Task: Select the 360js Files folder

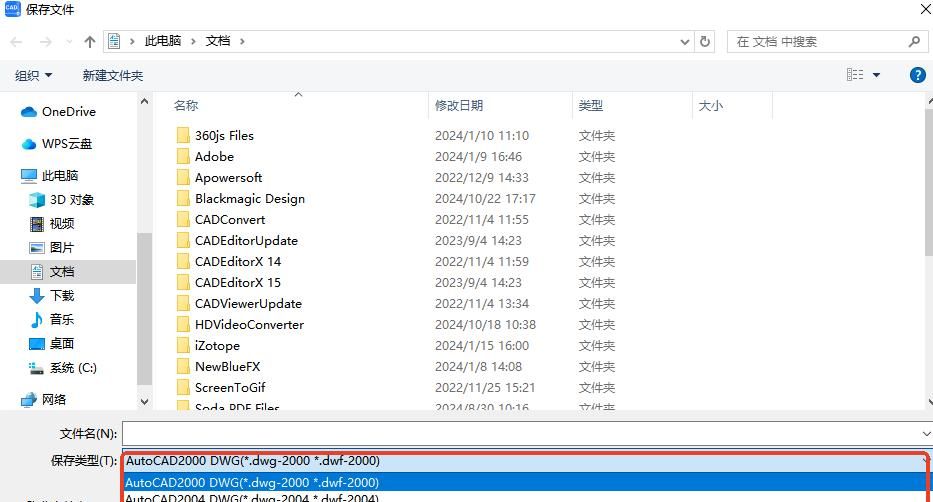Action: click(224, 136)
